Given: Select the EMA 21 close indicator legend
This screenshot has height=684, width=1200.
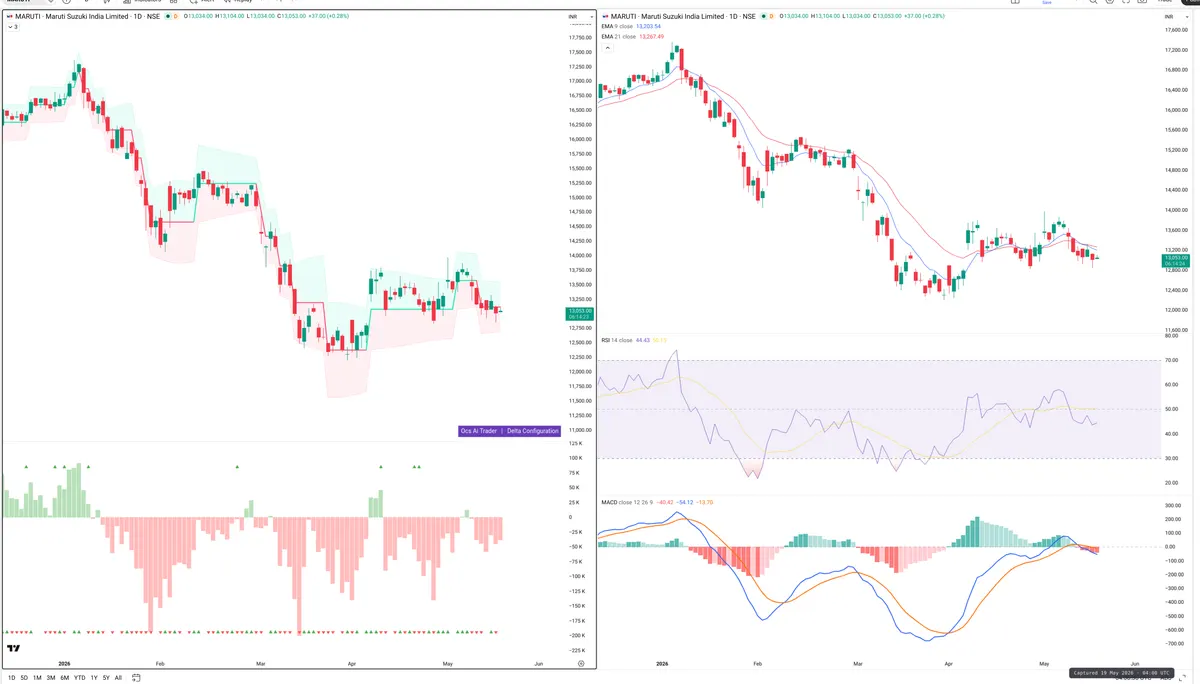Looking at the screenshot, I should pos(617,35).
